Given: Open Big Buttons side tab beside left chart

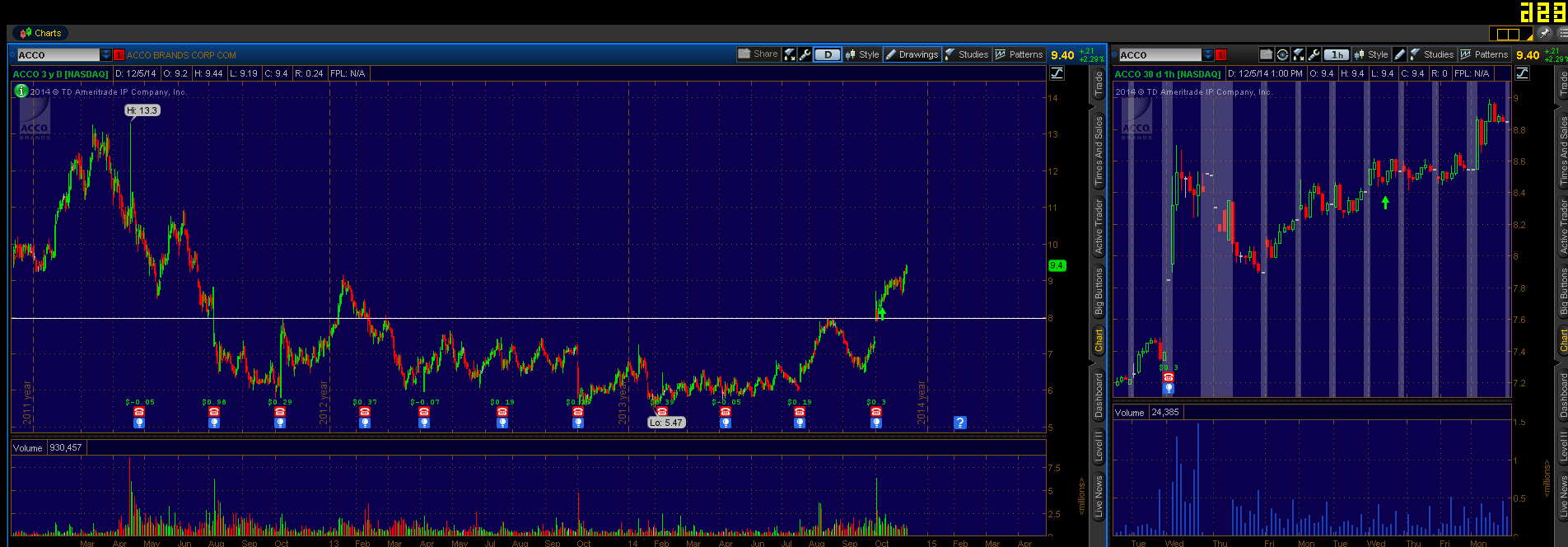Looking at the screenshot, I should pos(1099,291).
